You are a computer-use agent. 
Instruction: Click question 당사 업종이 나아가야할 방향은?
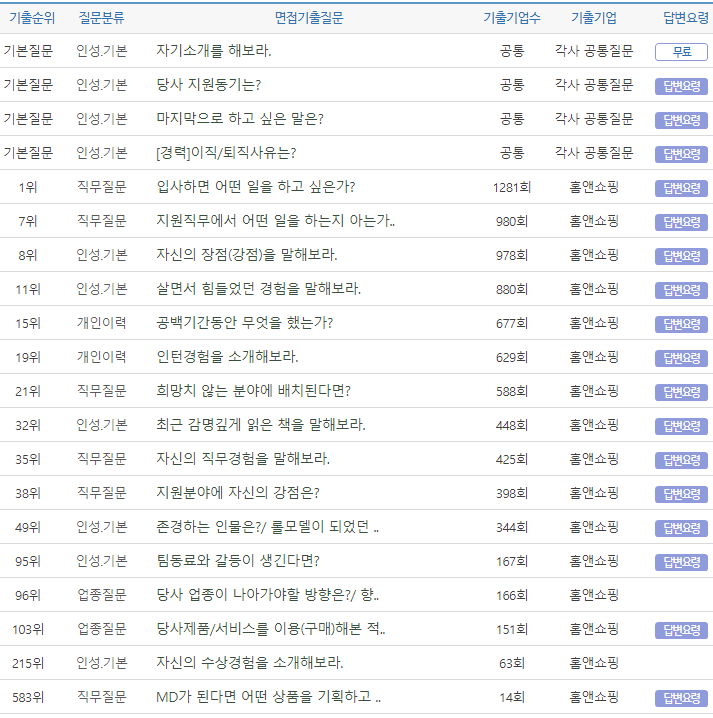click(x=268, y=595)
